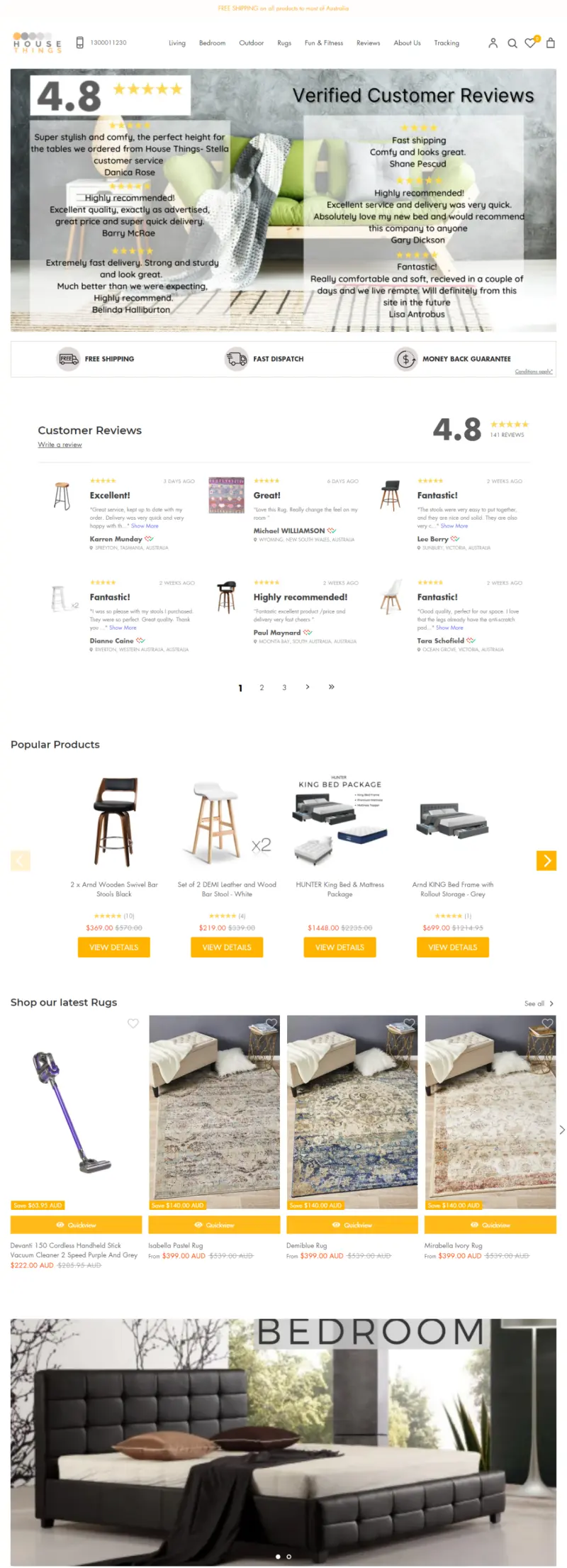Toggle wishlist heart on Devanti vacuum cleaner
Viewport: 567px width, 1568px height.
(x=133, y=1023)
